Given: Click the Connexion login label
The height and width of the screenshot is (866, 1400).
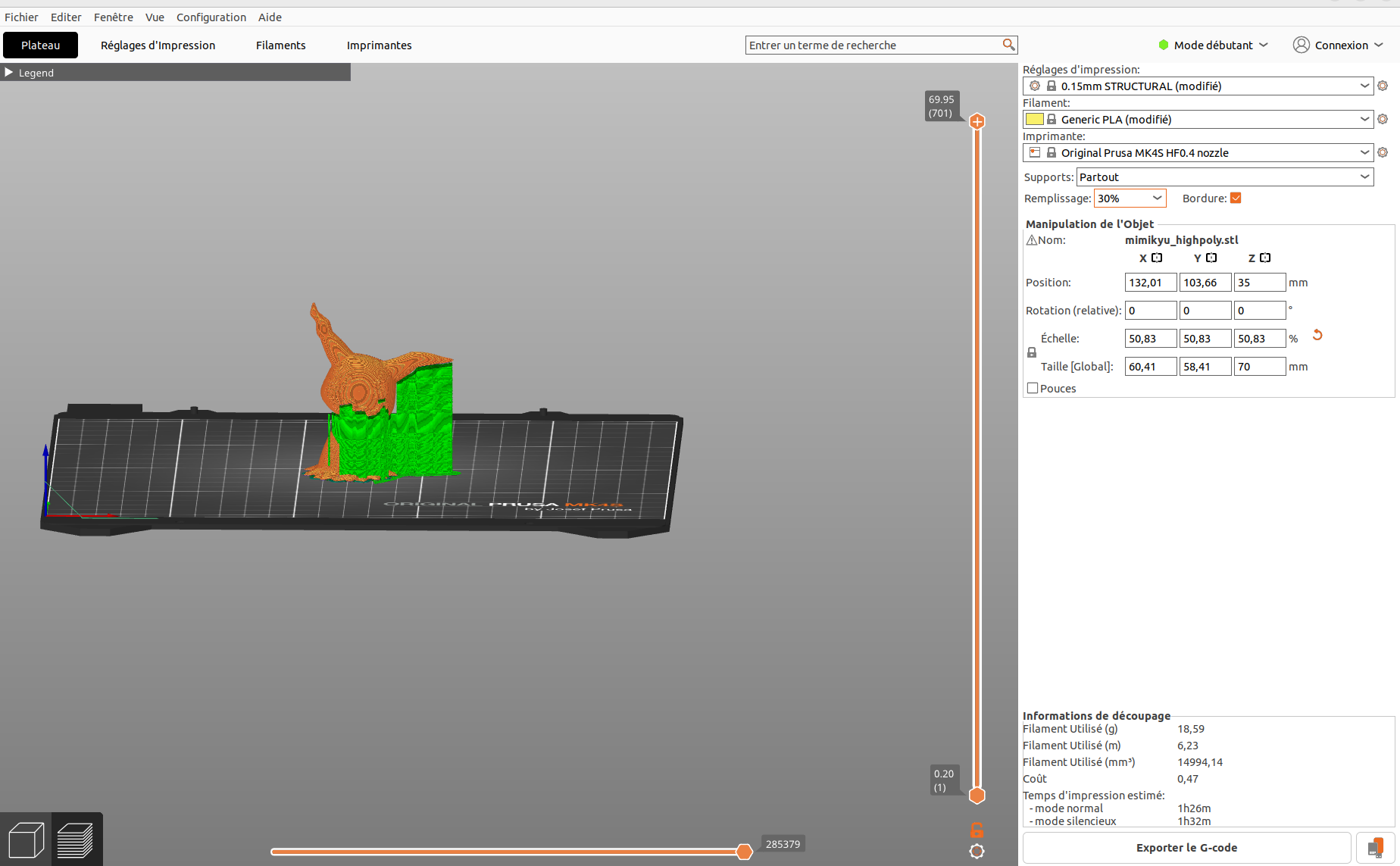Looking at the screenshot, I should tap(1341, 45).
